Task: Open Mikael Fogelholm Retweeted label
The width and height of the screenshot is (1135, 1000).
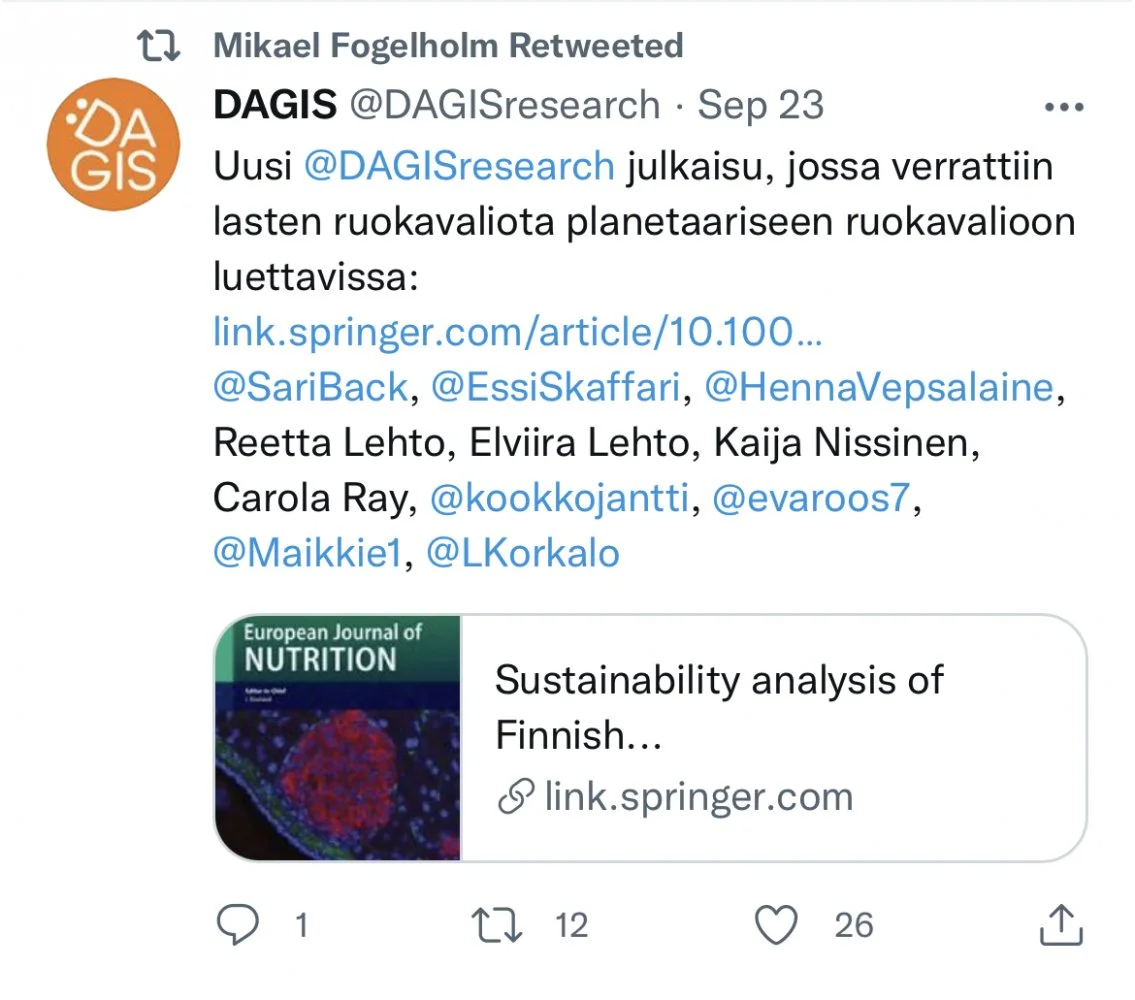Action: (x=448, y=45)
